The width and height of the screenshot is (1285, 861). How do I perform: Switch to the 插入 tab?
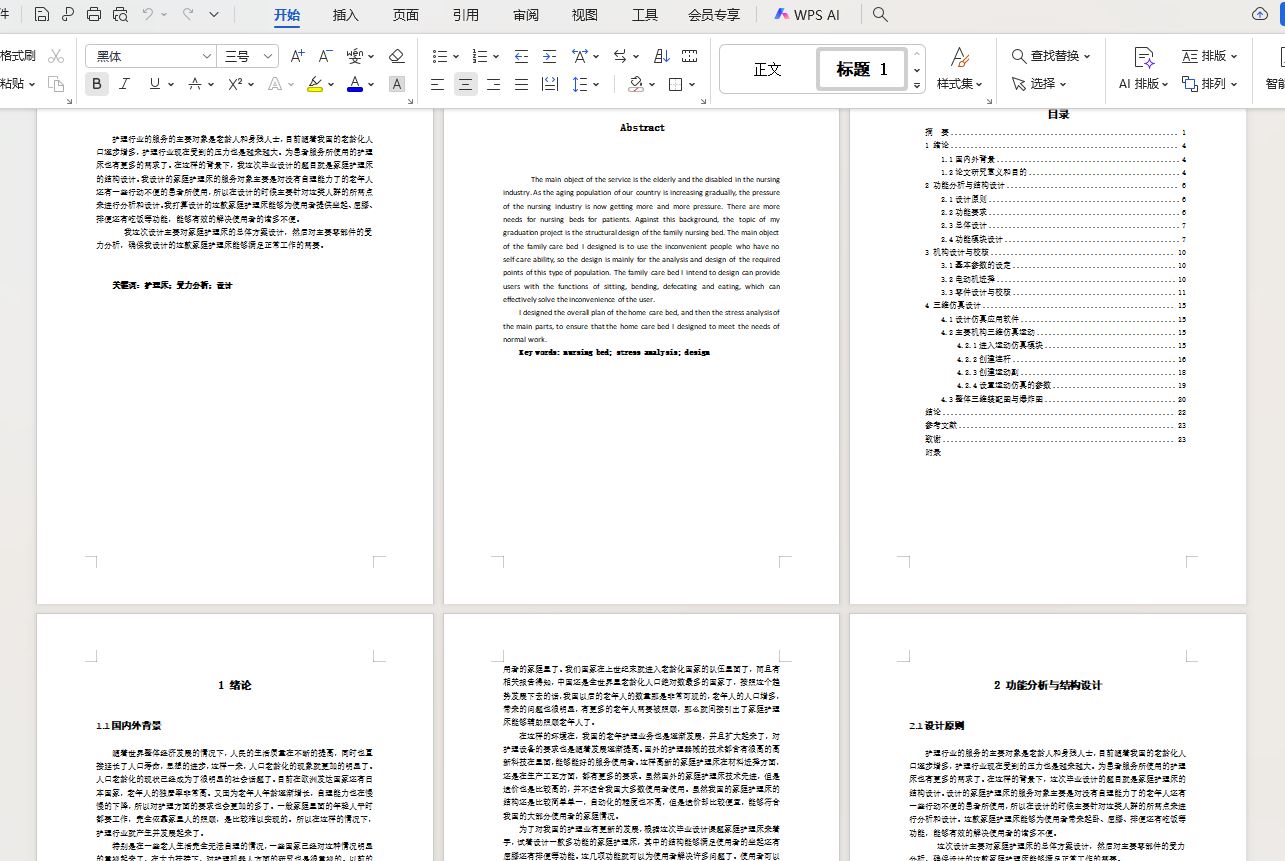(x=346, y=15)
